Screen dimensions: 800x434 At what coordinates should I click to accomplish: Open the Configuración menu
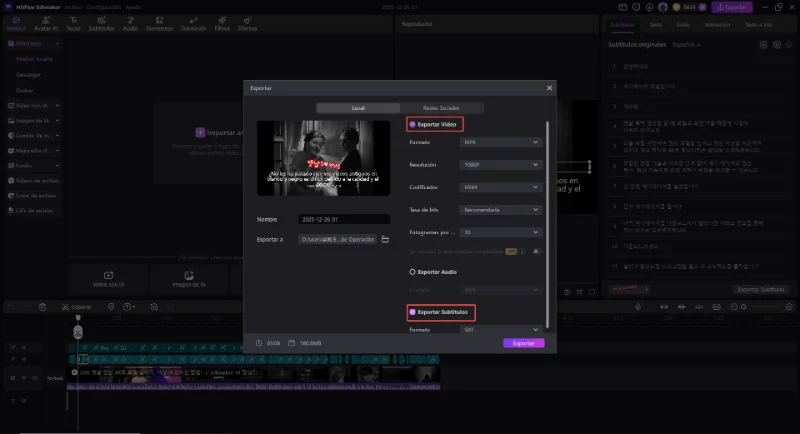click(104, 7)
